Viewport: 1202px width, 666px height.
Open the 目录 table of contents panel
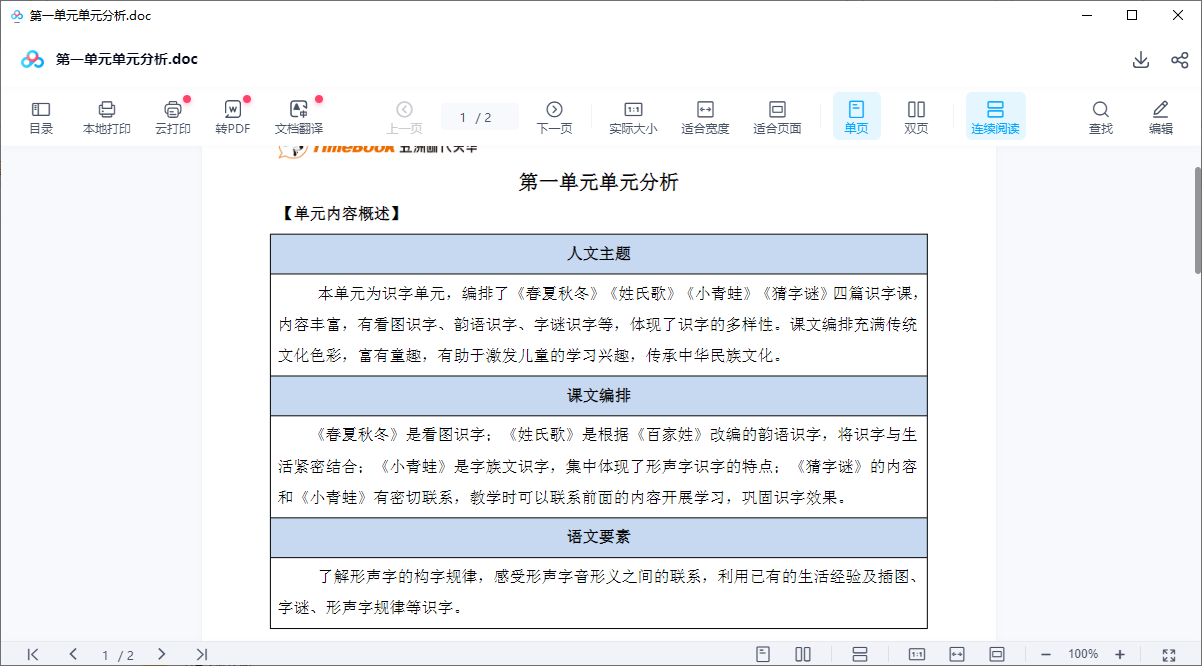click(x=41, y=116)
